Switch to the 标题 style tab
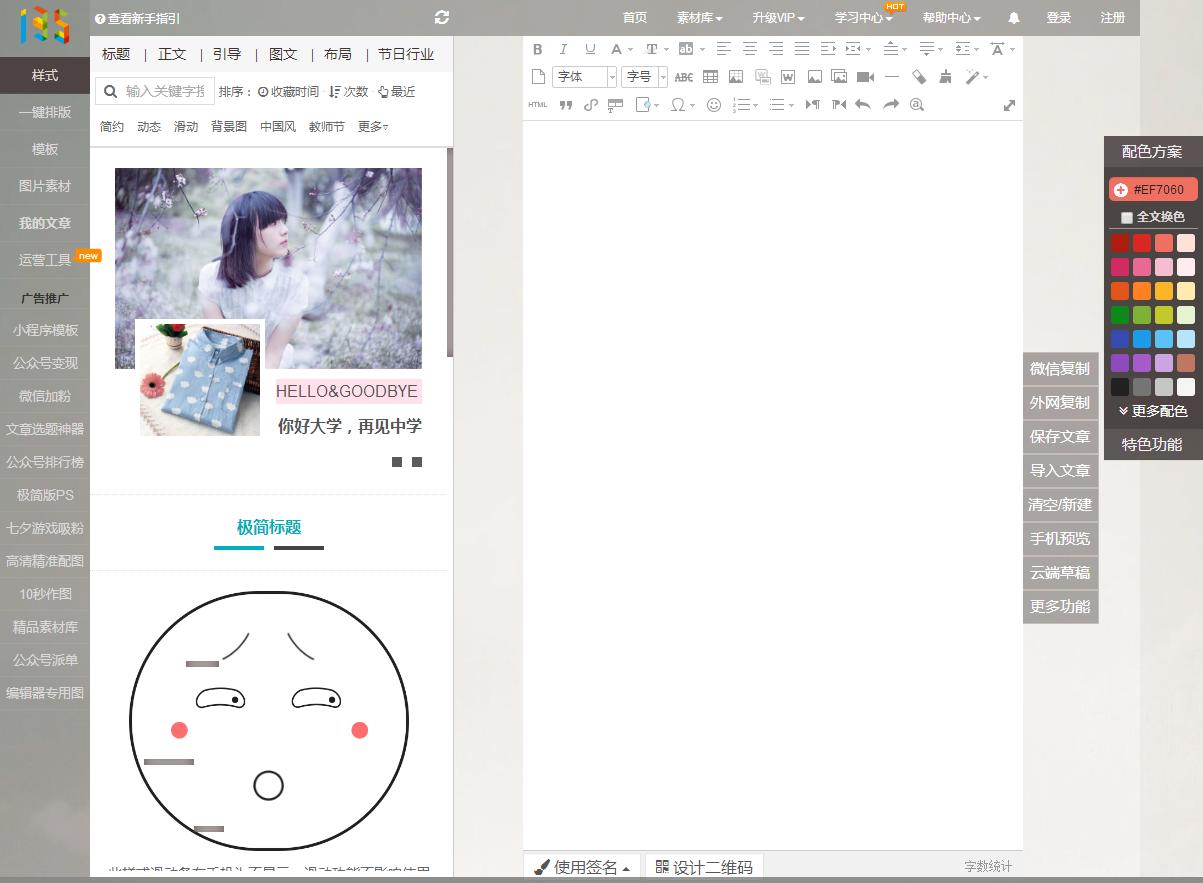The image size is (1203, 883). [x=118, y=54]
